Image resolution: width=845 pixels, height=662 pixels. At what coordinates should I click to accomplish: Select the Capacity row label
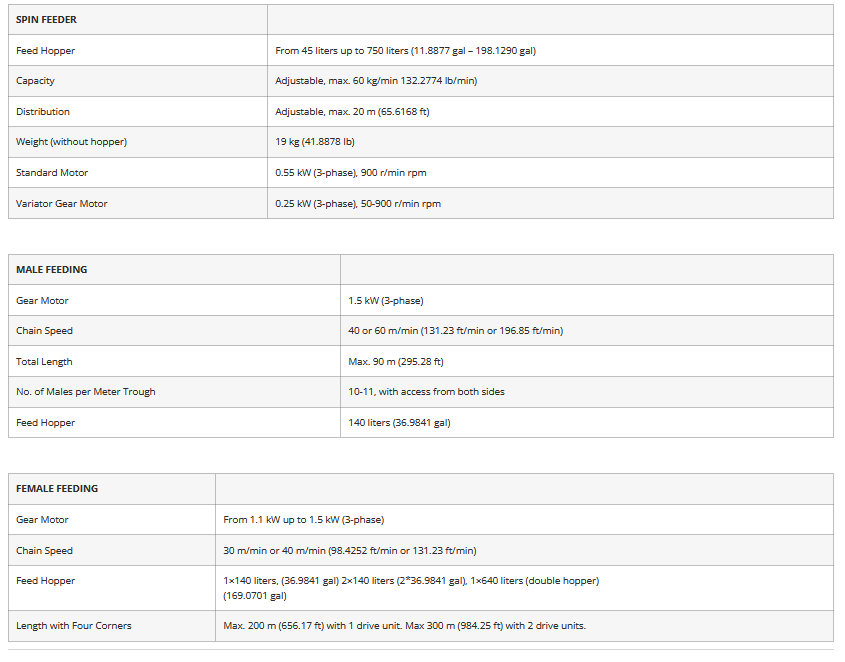(x=36, y=81)
